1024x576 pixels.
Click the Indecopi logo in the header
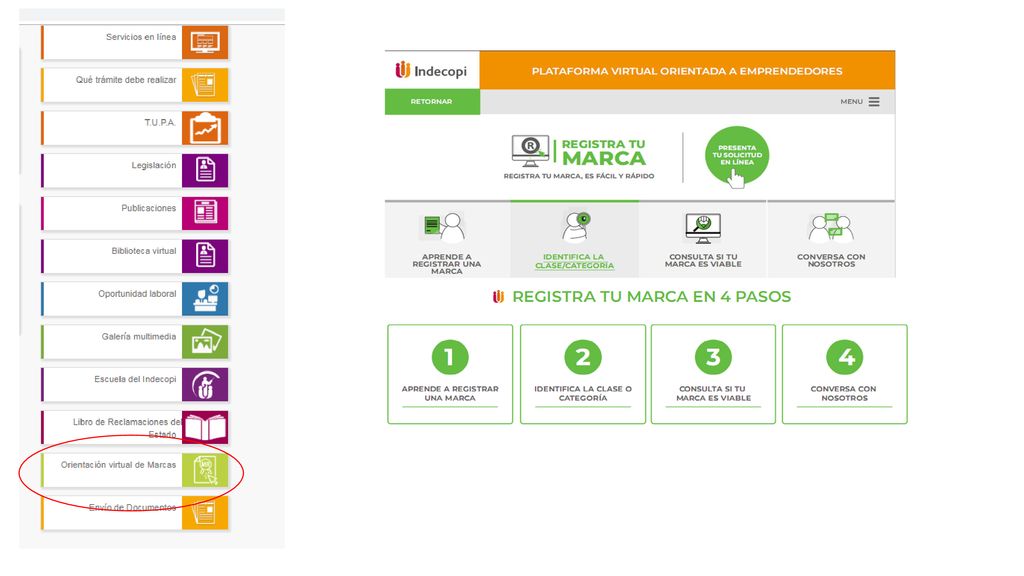(431, 70)
